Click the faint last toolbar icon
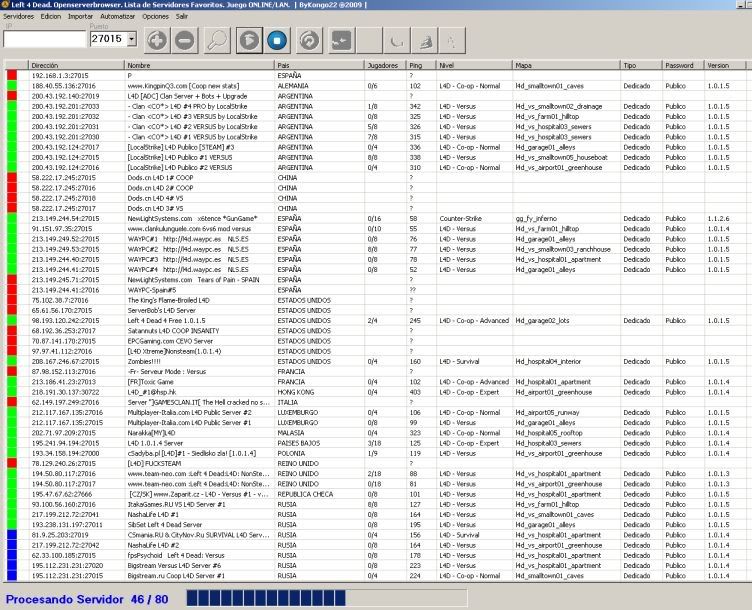 tap(452, 40)
